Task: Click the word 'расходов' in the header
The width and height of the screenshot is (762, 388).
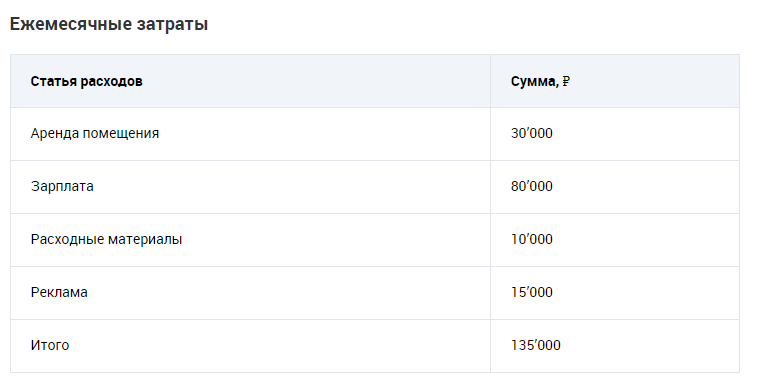Action: 111,81
